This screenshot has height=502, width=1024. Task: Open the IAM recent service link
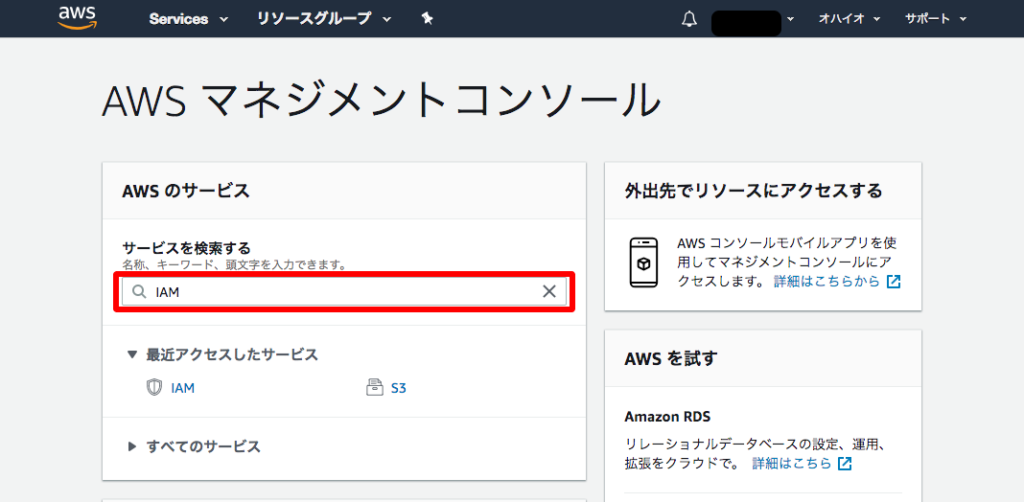183,388
